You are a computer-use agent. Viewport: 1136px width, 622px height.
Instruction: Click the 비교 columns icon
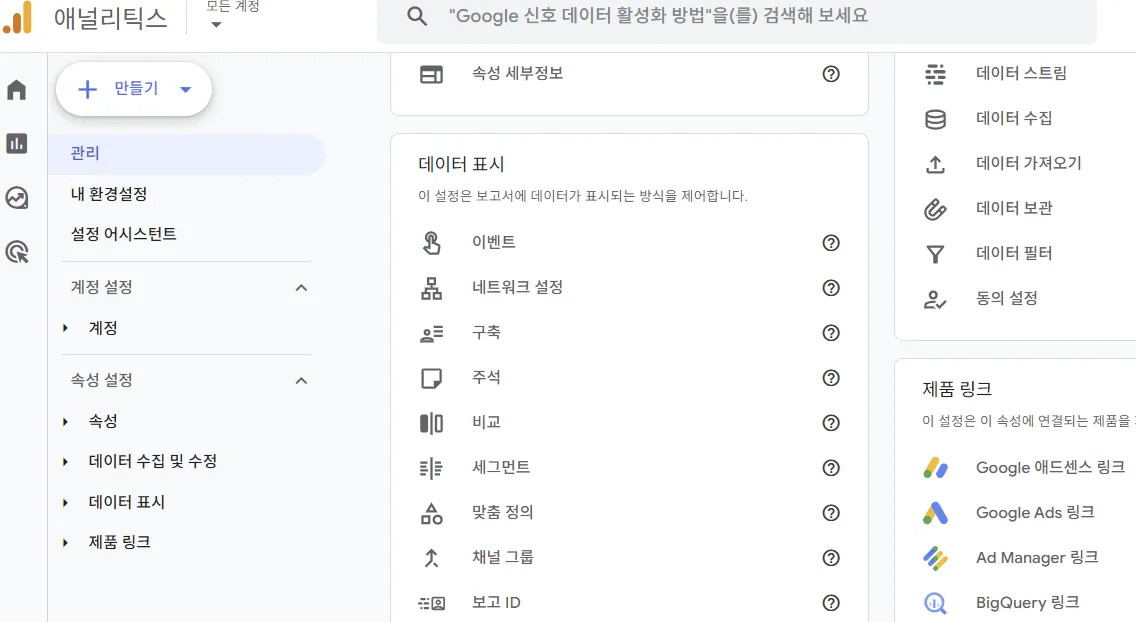[x=432, y=423]
